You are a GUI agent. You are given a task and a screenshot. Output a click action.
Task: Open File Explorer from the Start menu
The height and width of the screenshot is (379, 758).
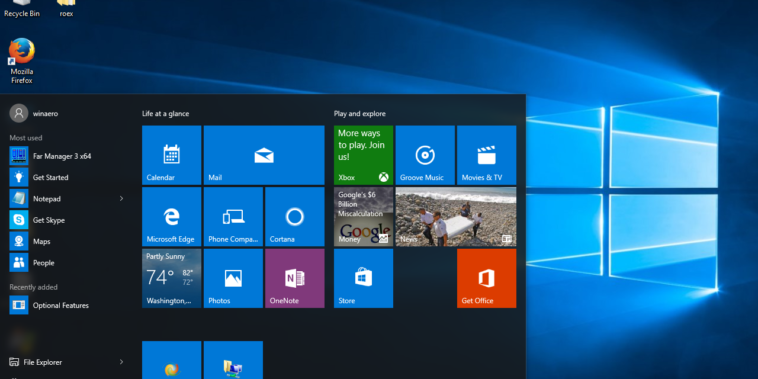pos(36,362)
